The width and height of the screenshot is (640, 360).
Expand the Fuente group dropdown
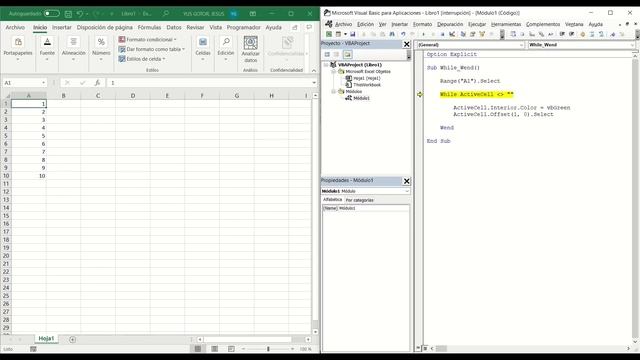click(47, 60)
